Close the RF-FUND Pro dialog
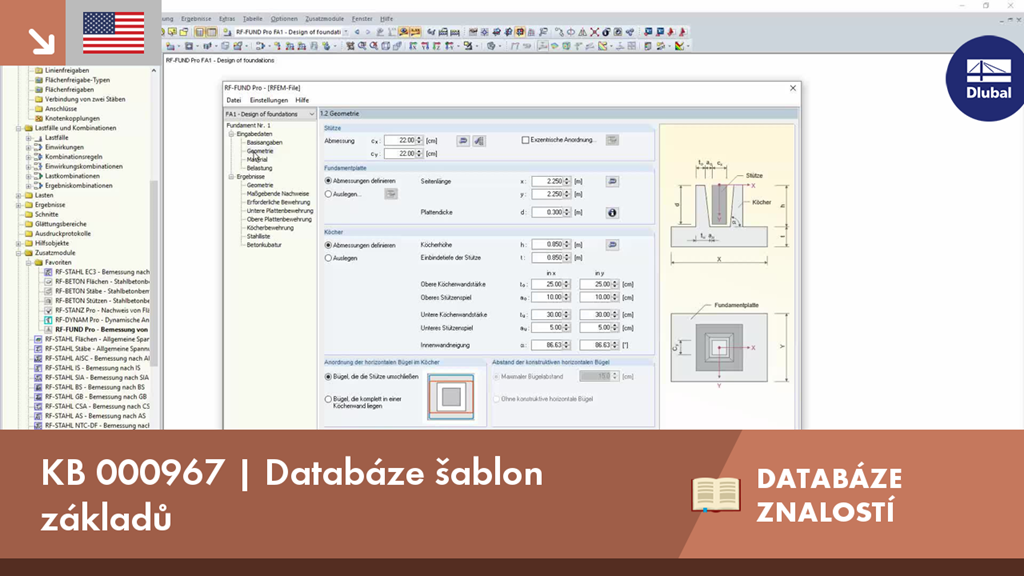 (x=793, y=88)
